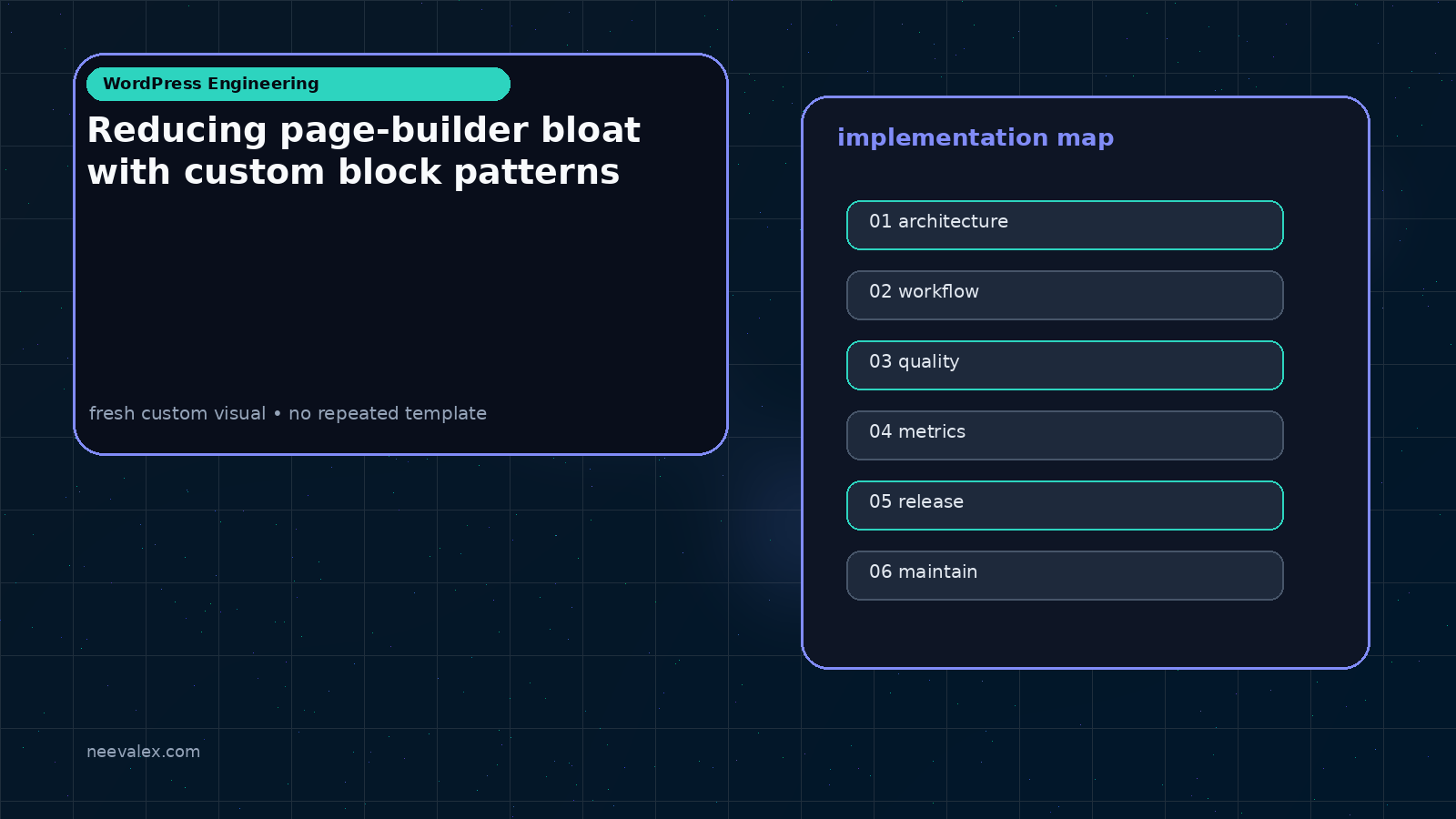Click the implementation map heading
The width and height of the screenshot is (1456, 819).
[x=976, y=138]
